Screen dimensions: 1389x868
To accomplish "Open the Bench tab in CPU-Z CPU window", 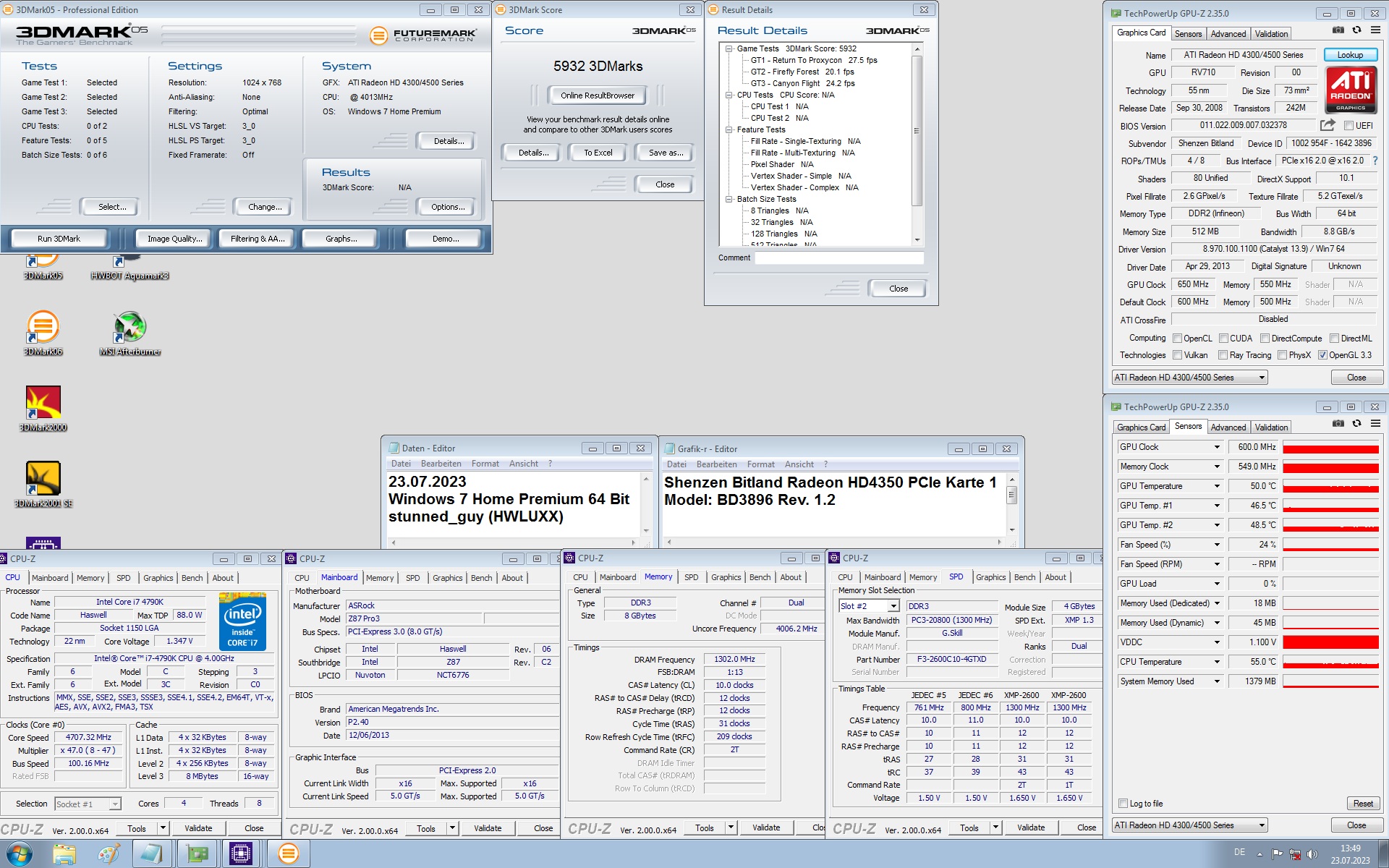I will (192, 578).
